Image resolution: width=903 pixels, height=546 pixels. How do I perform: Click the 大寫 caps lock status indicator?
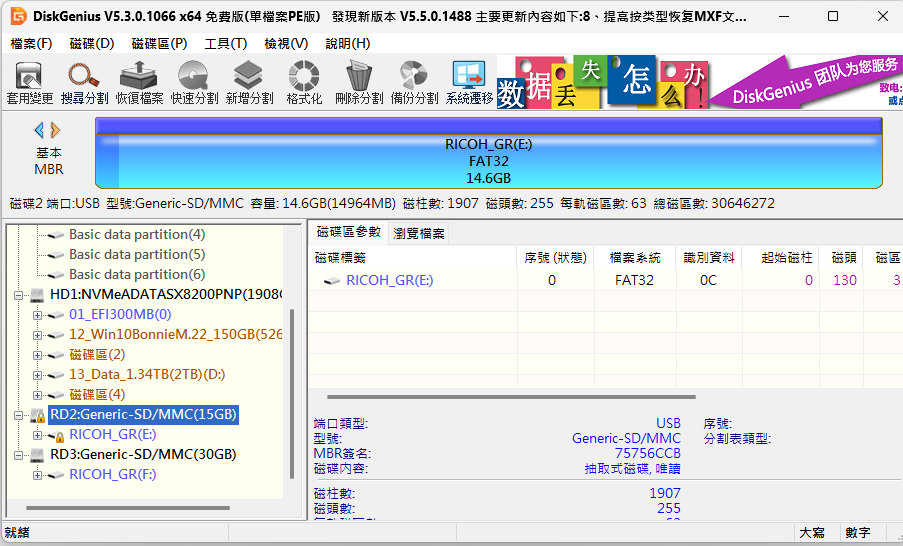[x=813, y=533]
